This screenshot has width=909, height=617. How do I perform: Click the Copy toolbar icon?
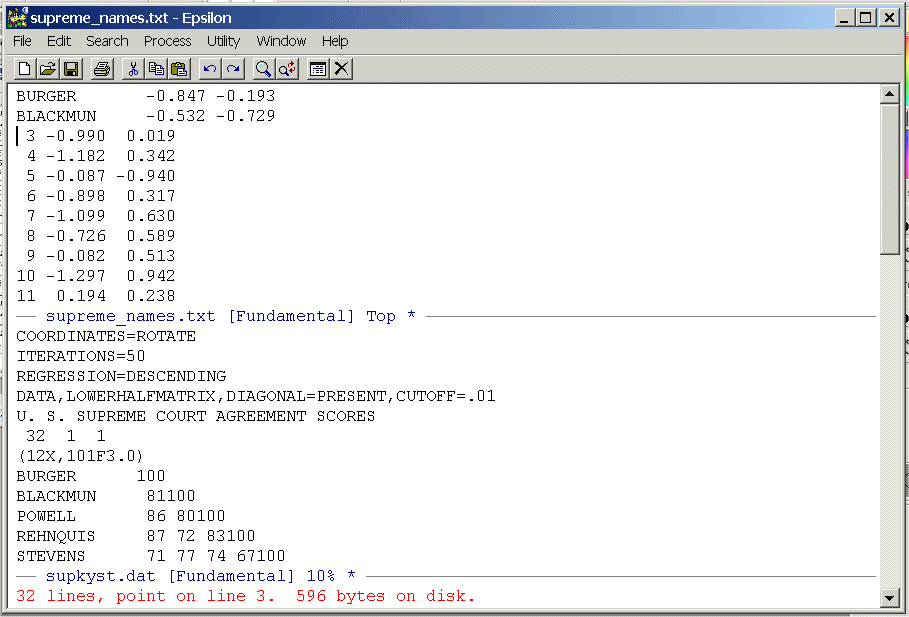point(156,69)
